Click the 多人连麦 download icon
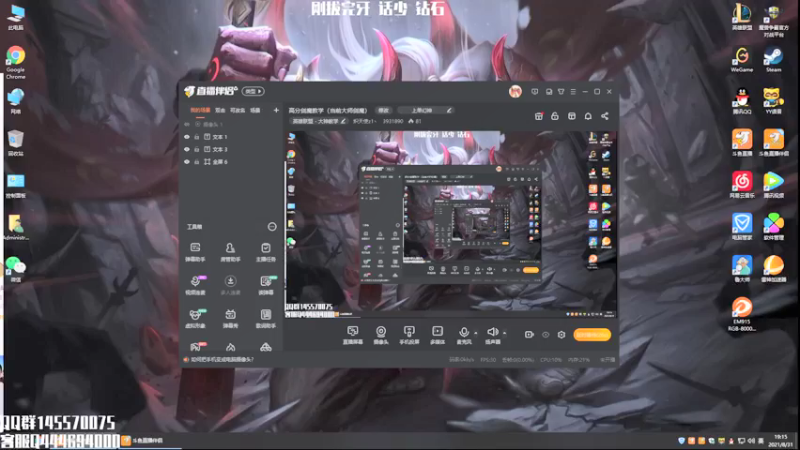Image resolution: width=800 pixels, height=450 pixels. [x=230, y=281]
